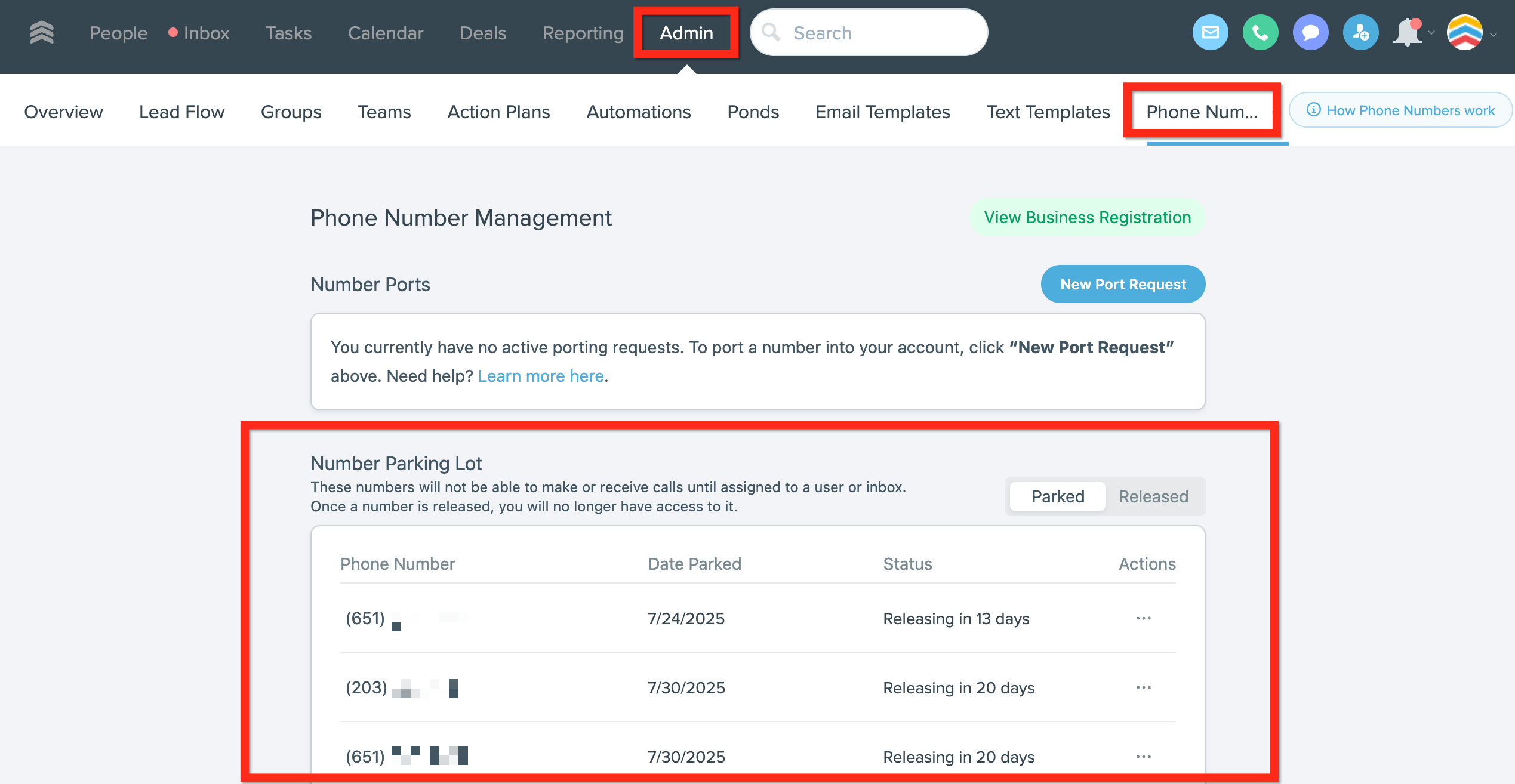The image size is (1515, 784).
Task: Click the Follow Up Boss logo icon
Action: [x=41, y=33]
